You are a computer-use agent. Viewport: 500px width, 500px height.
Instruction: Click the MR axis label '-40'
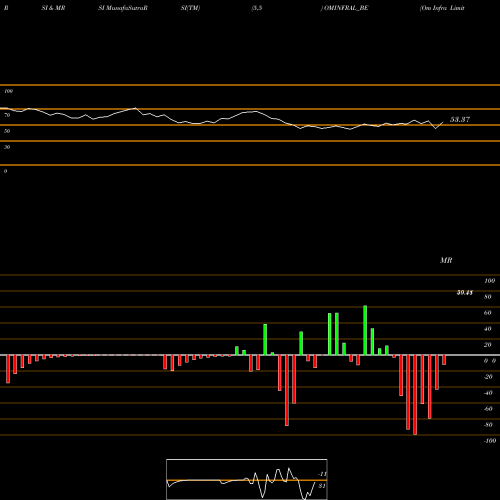488,393
